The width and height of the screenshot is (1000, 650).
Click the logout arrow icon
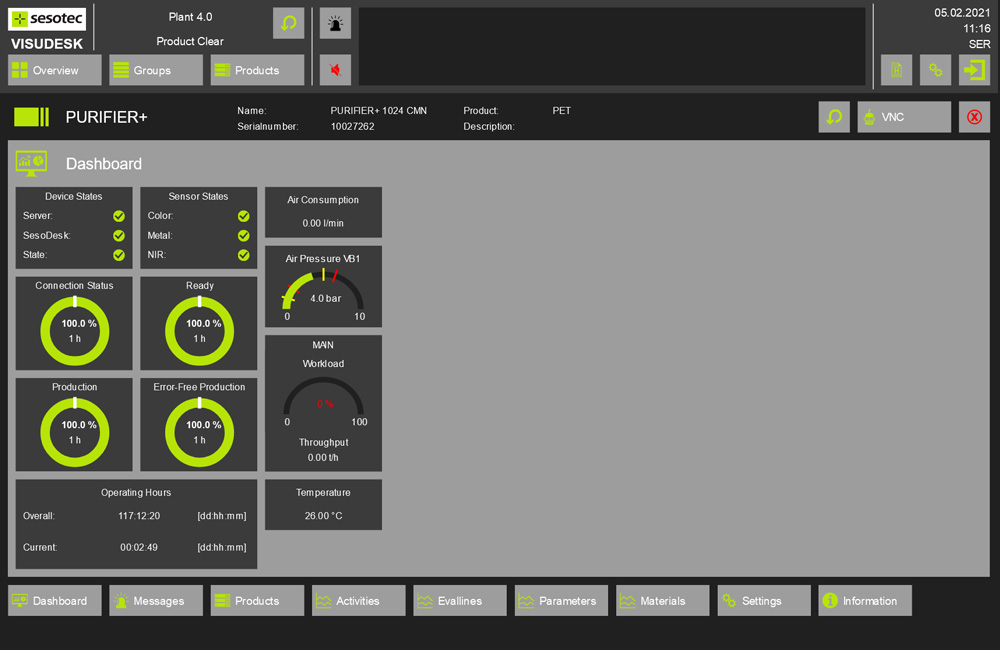point(974,70)
